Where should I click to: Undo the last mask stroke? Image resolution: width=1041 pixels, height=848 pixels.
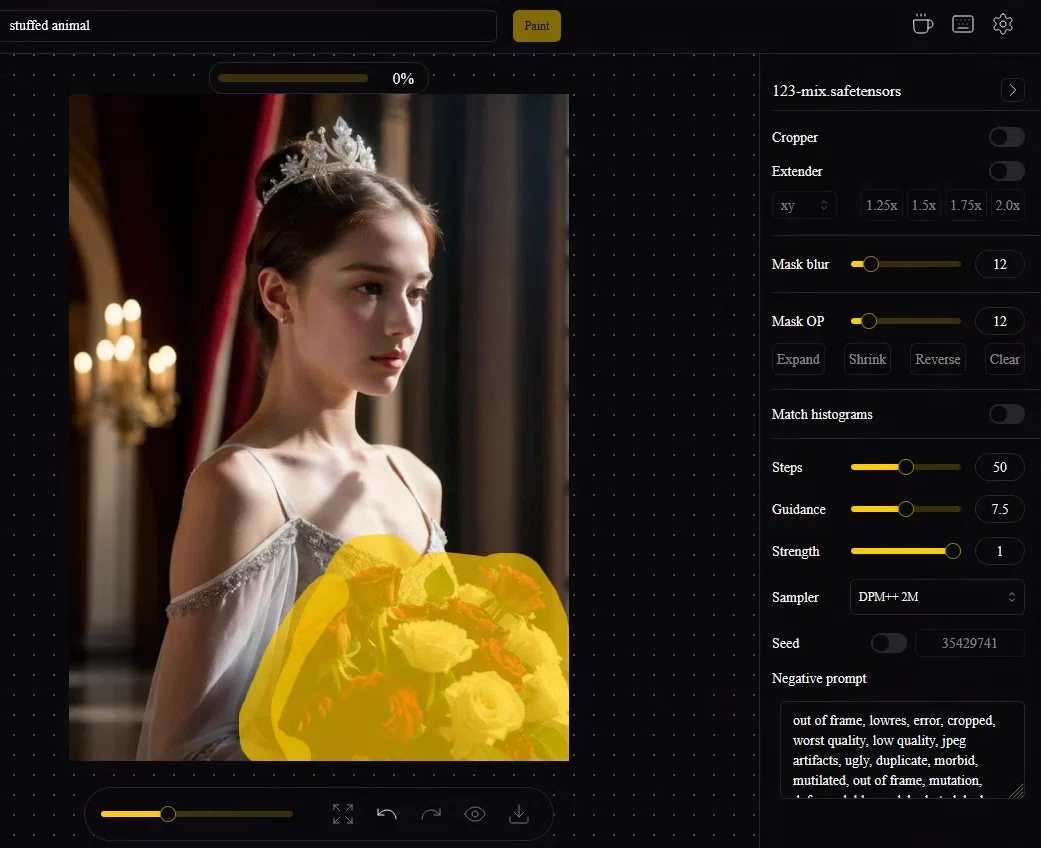pos(386,813)
